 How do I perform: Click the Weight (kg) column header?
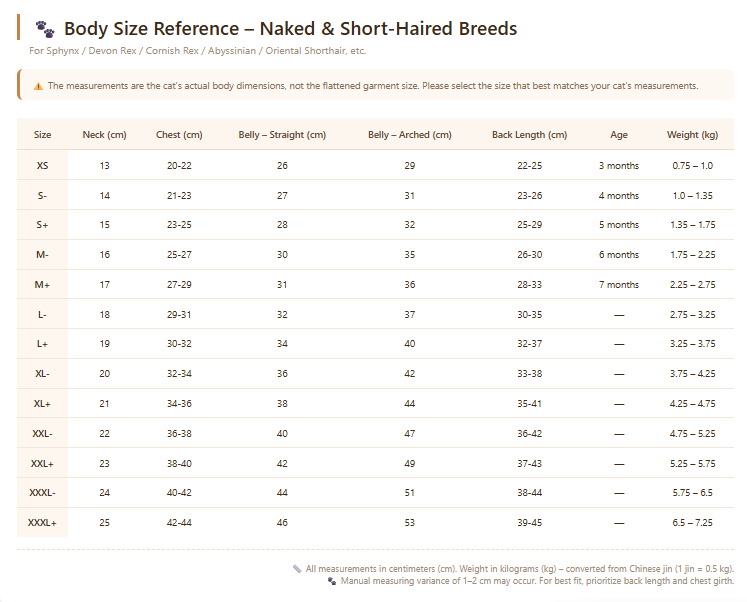(692, 135)
